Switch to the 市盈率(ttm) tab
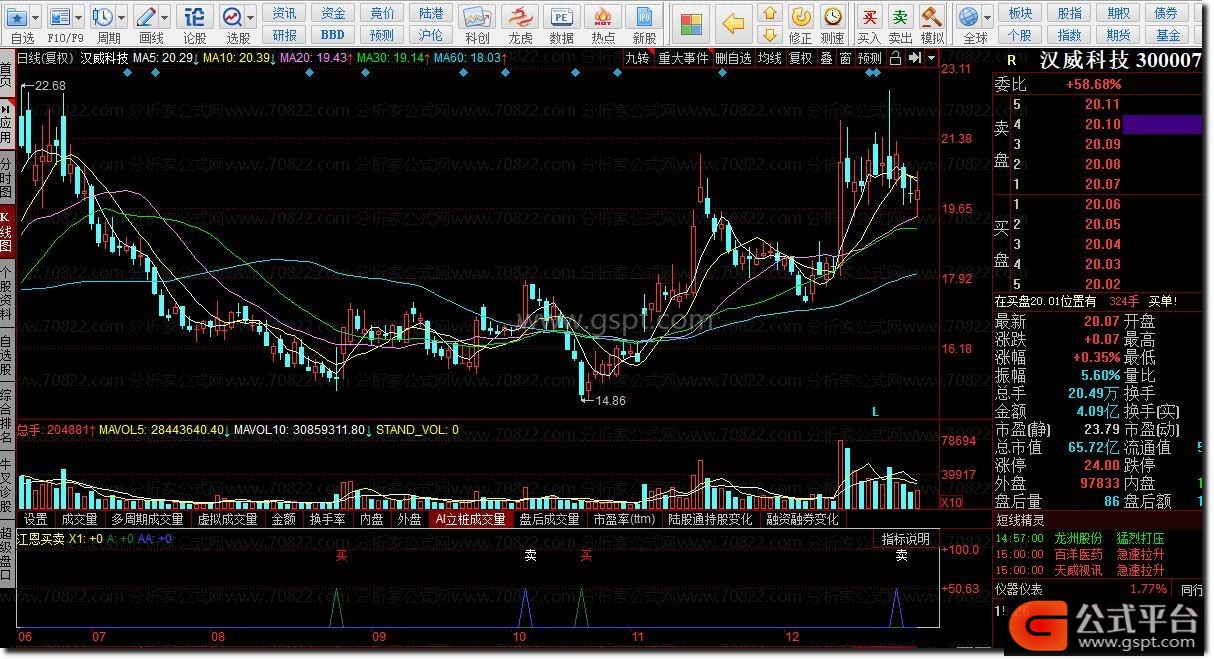1214x659 pixels. [624, 519]
